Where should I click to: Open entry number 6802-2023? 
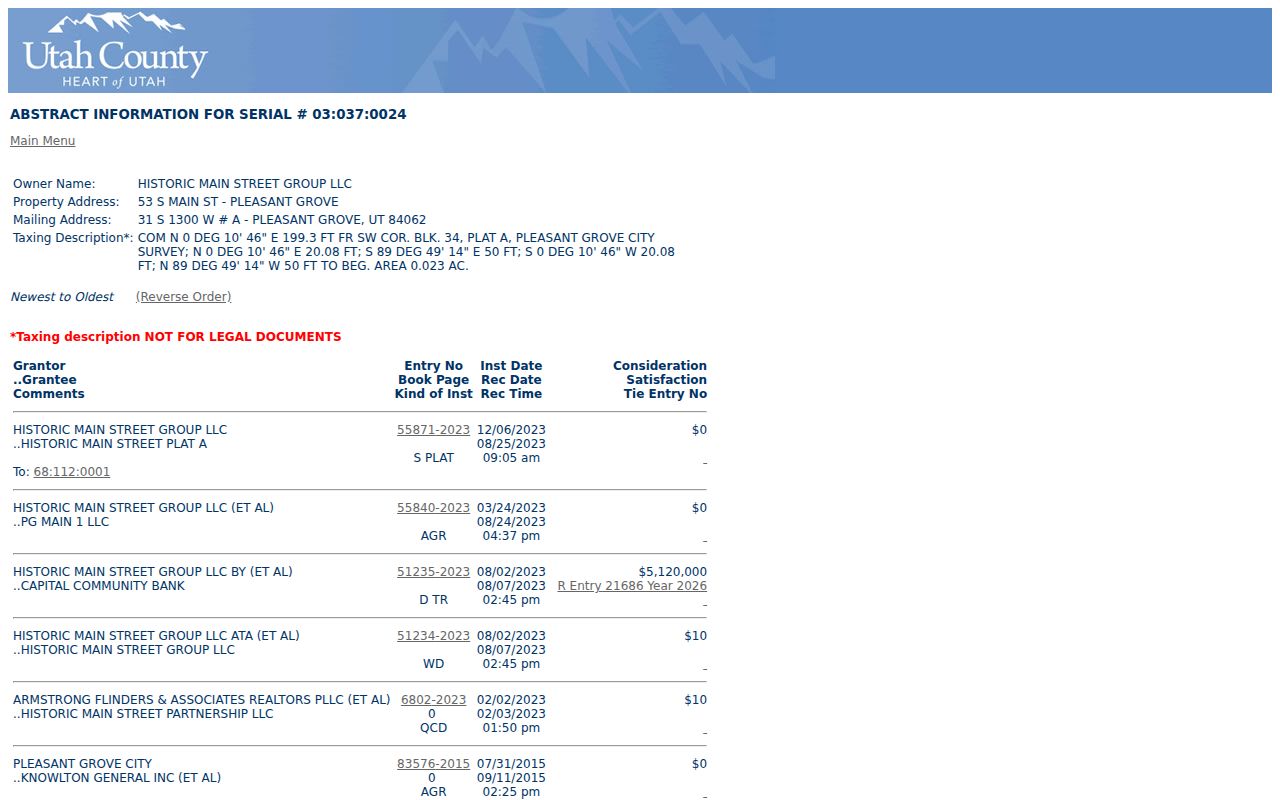point(433,700)
